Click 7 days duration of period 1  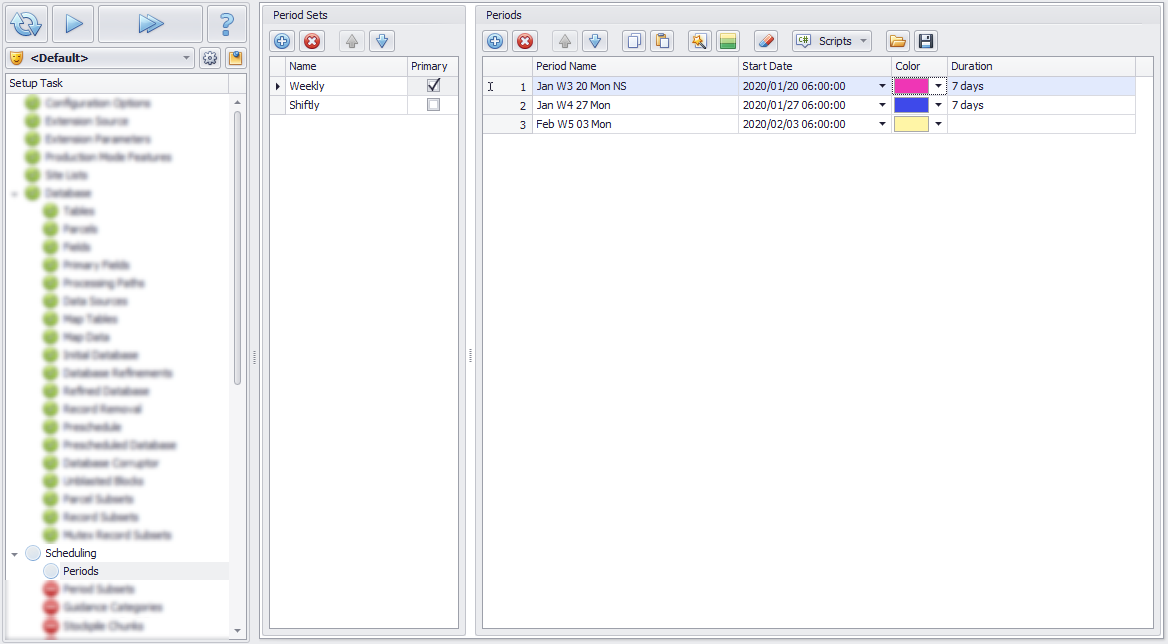pyautogui.click(x=968, y=86)
